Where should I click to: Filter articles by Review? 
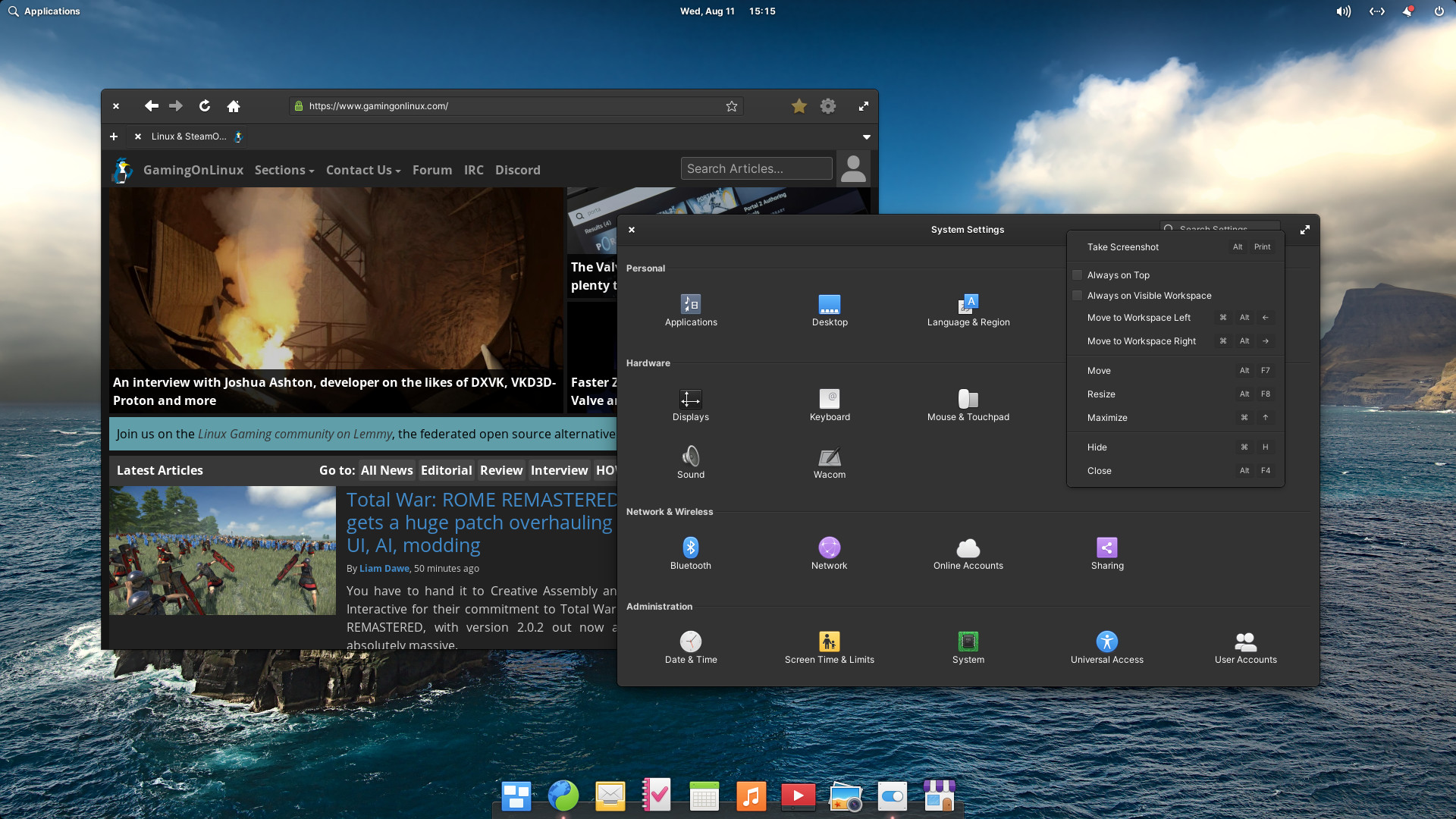click(501, 470)
